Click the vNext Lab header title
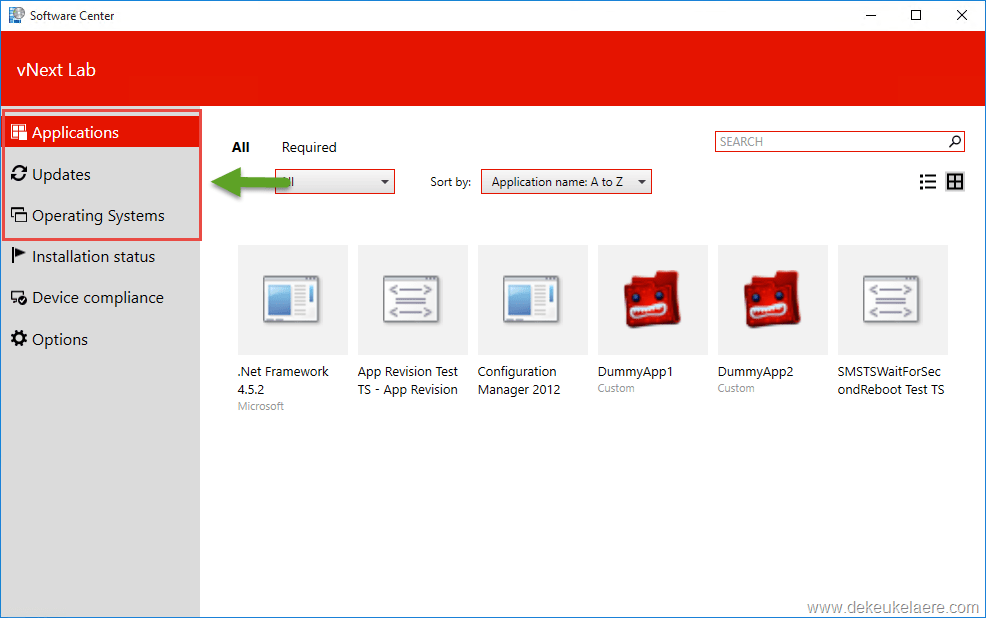Viewport: 986px width, 618px height. tap(56, 70)
